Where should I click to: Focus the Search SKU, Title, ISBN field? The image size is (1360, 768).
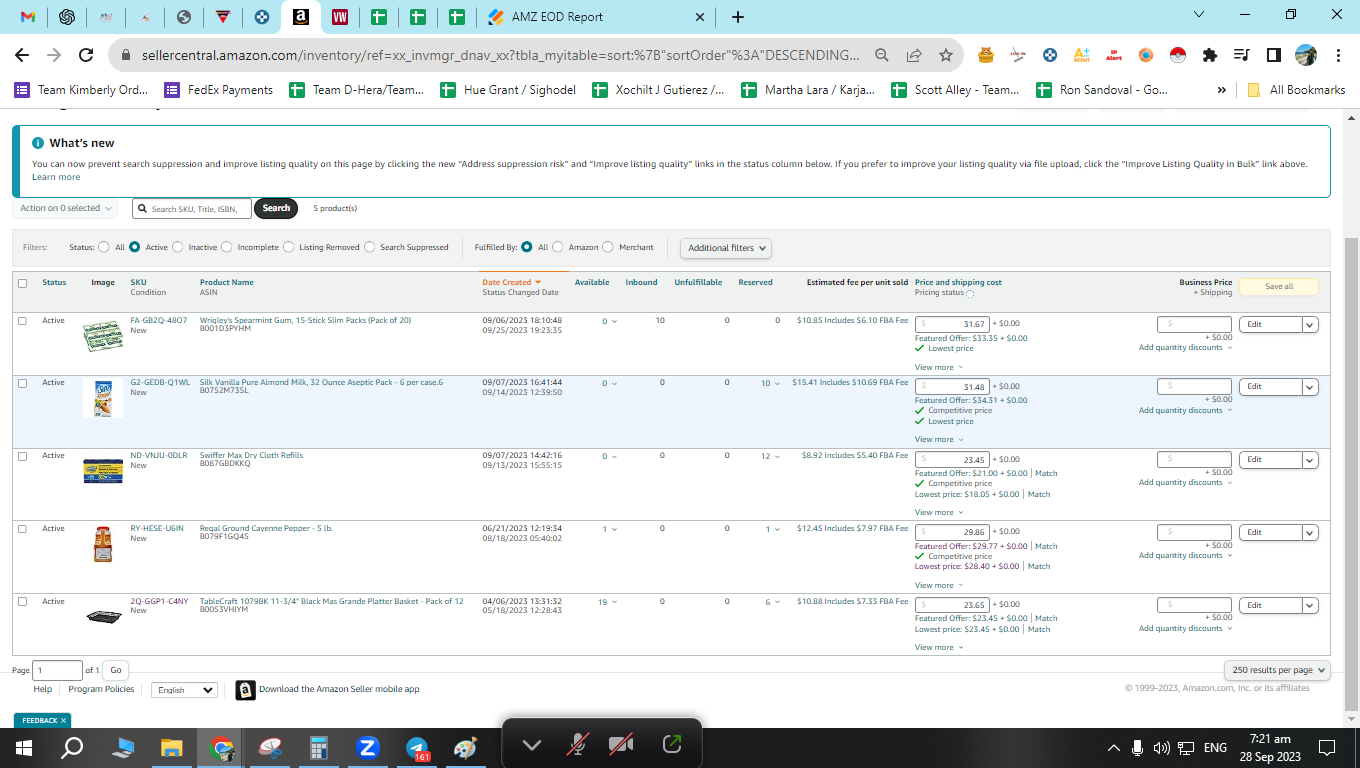point(192,208)
